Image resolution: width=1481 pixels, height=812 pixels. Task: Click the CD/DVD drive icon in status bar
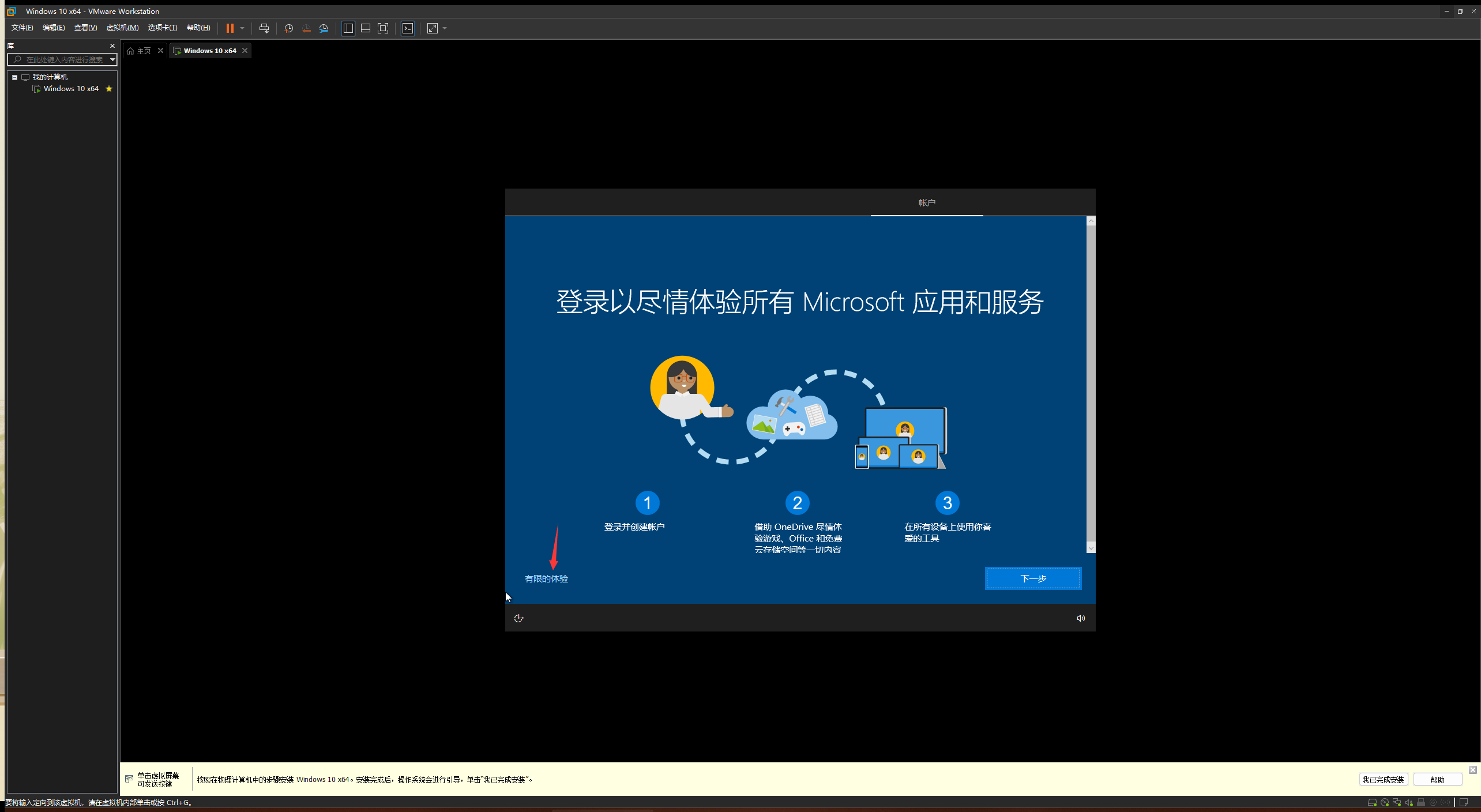coord(1385,802)
